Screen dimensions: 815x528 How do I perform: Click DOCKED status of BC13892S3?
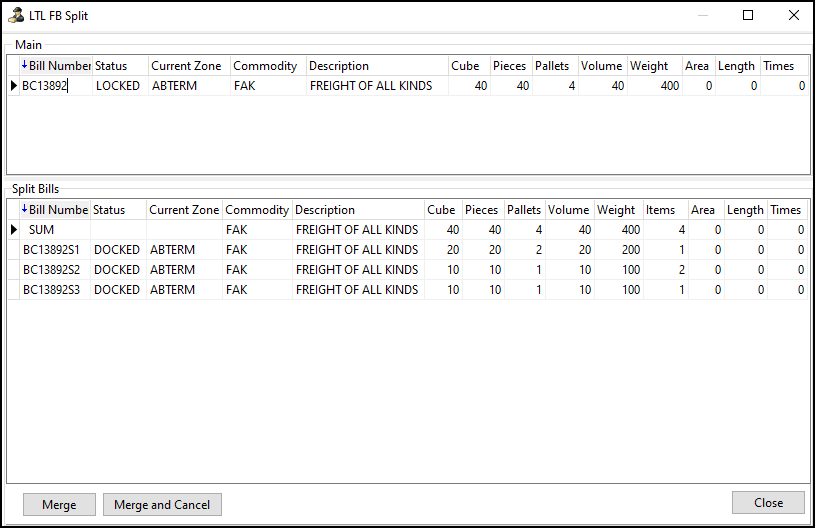point(117,289)
